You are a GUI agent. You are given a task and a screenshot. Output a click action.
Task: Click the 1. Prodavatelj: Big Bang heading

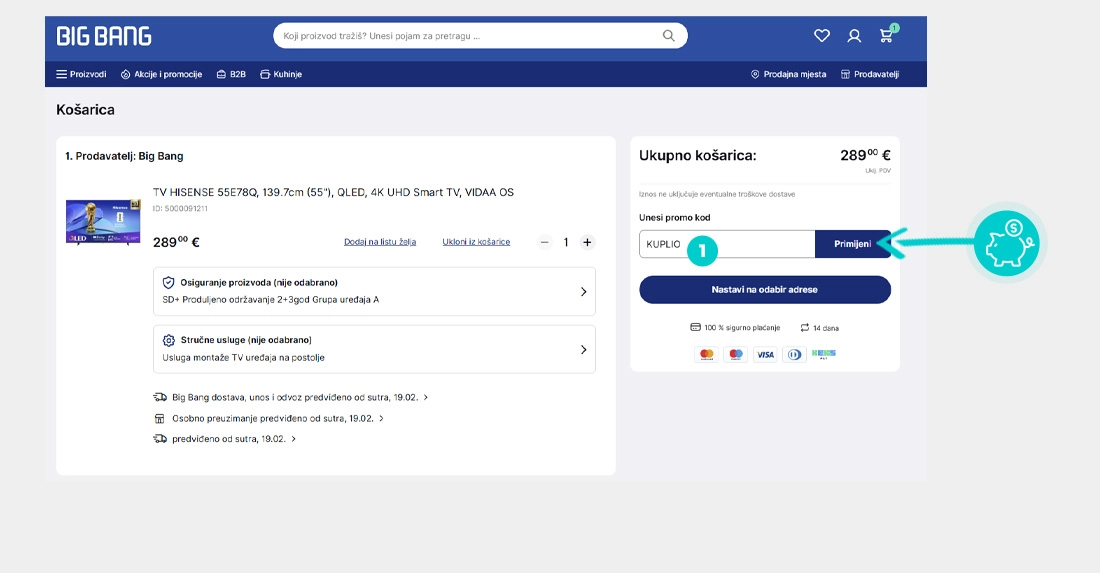pyautogui.click(x=124, y=156)
